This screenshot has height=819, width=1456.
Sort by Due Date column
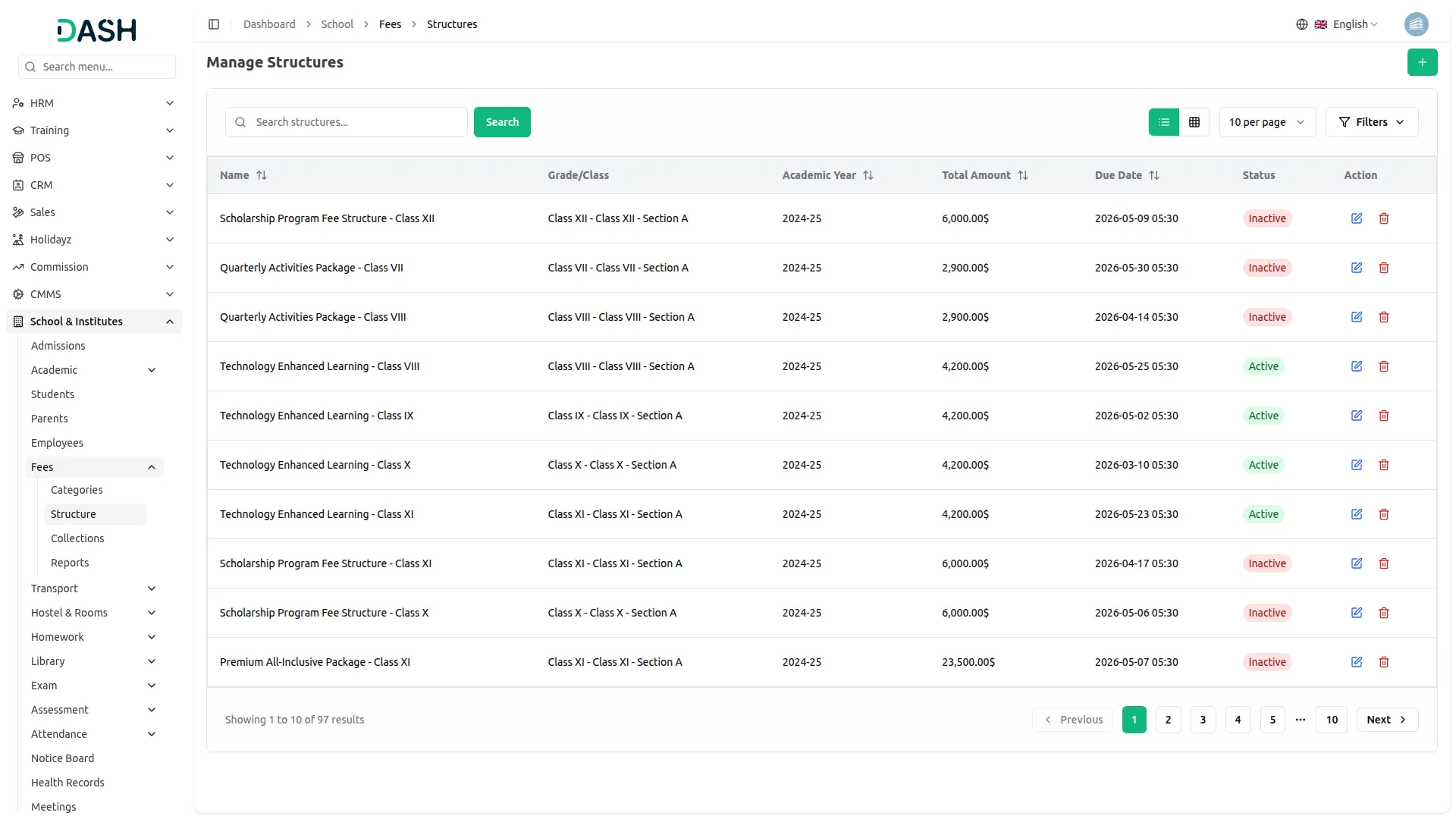1127,175
